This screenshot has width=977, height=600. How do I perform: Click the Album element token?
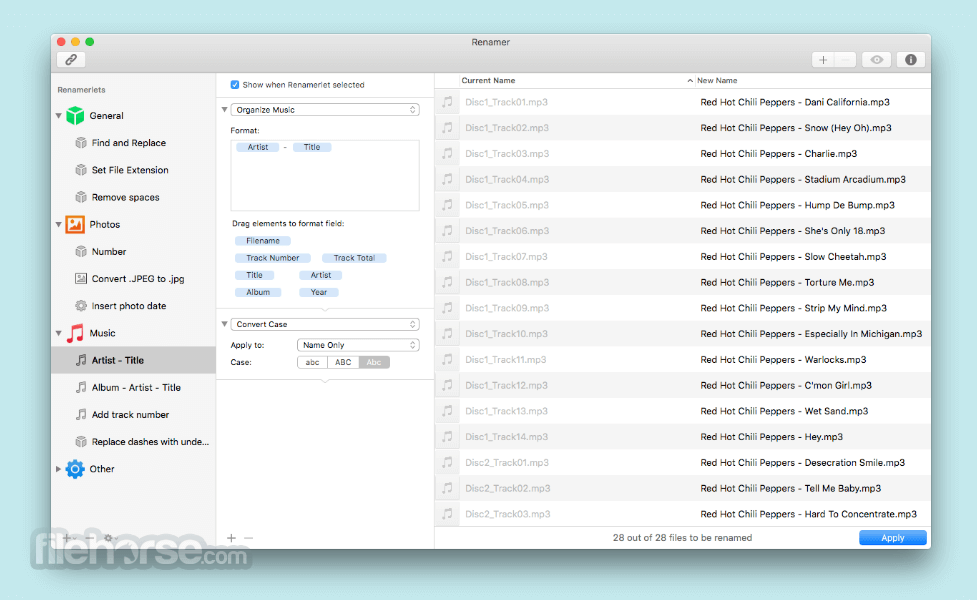coord(258,292)
